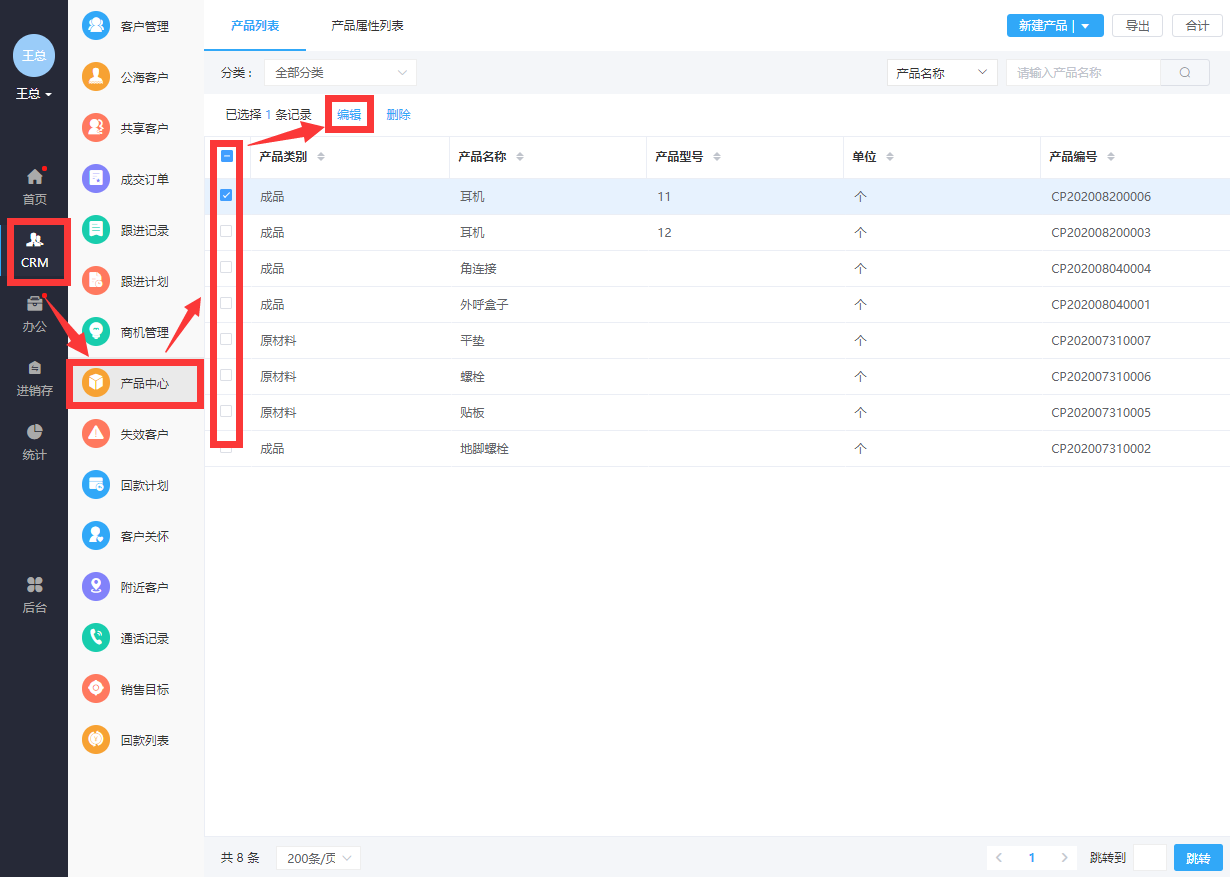
Task: Sort by 产品型号 column arrows
Action: 717,157
